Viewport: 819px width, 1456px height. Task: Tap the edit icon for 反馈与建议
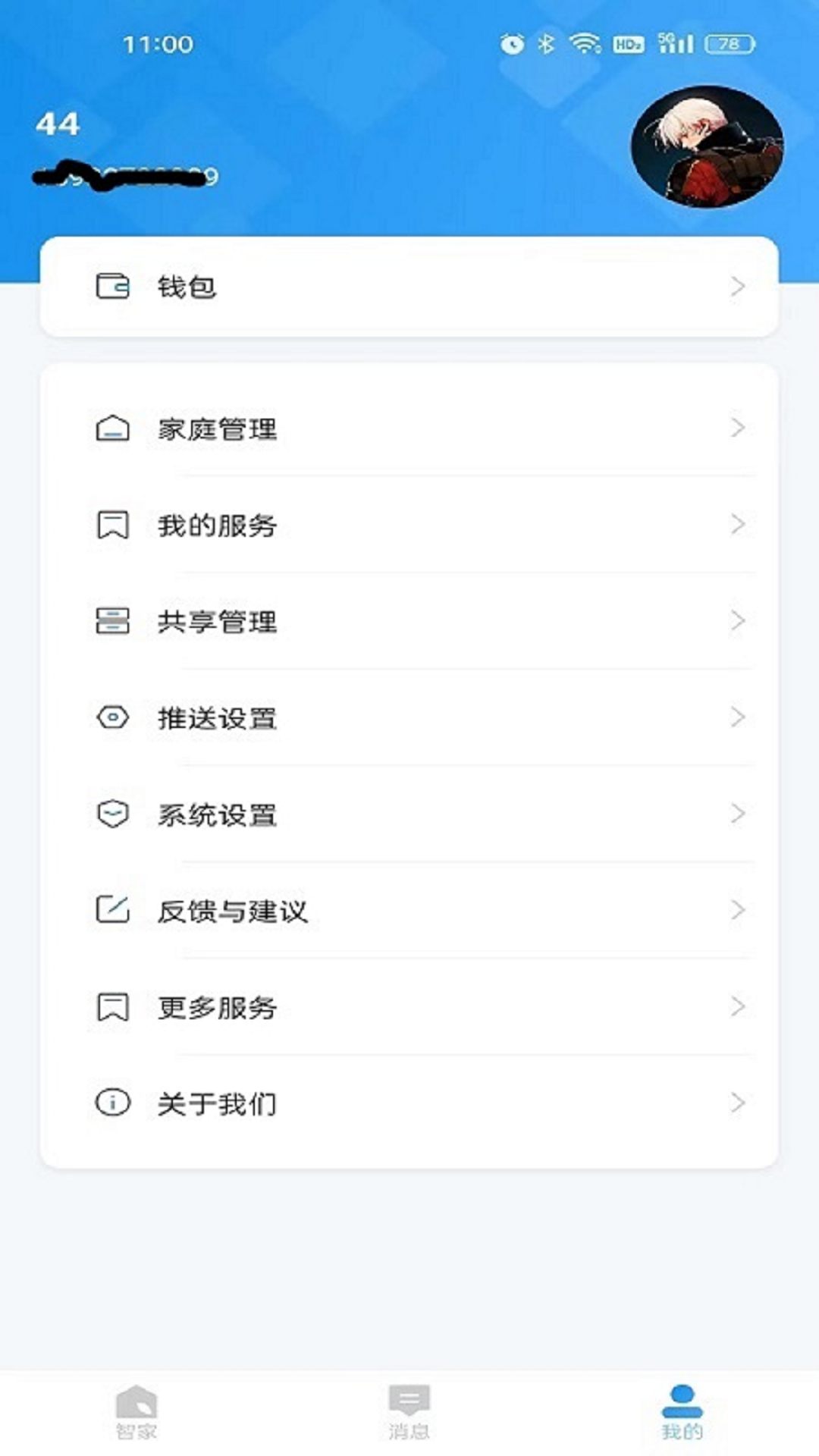click(x=112, y=910)
